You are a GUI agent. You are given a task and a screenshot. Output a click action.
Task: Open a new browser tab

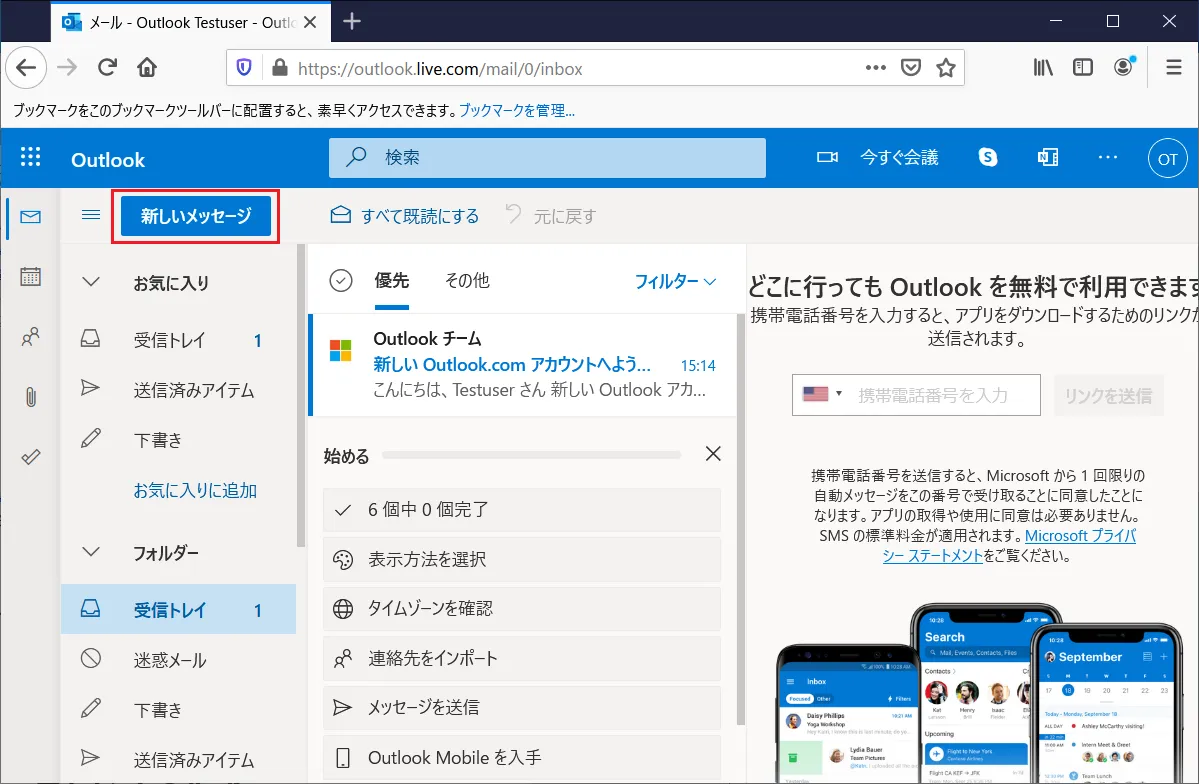click(352, 21)
